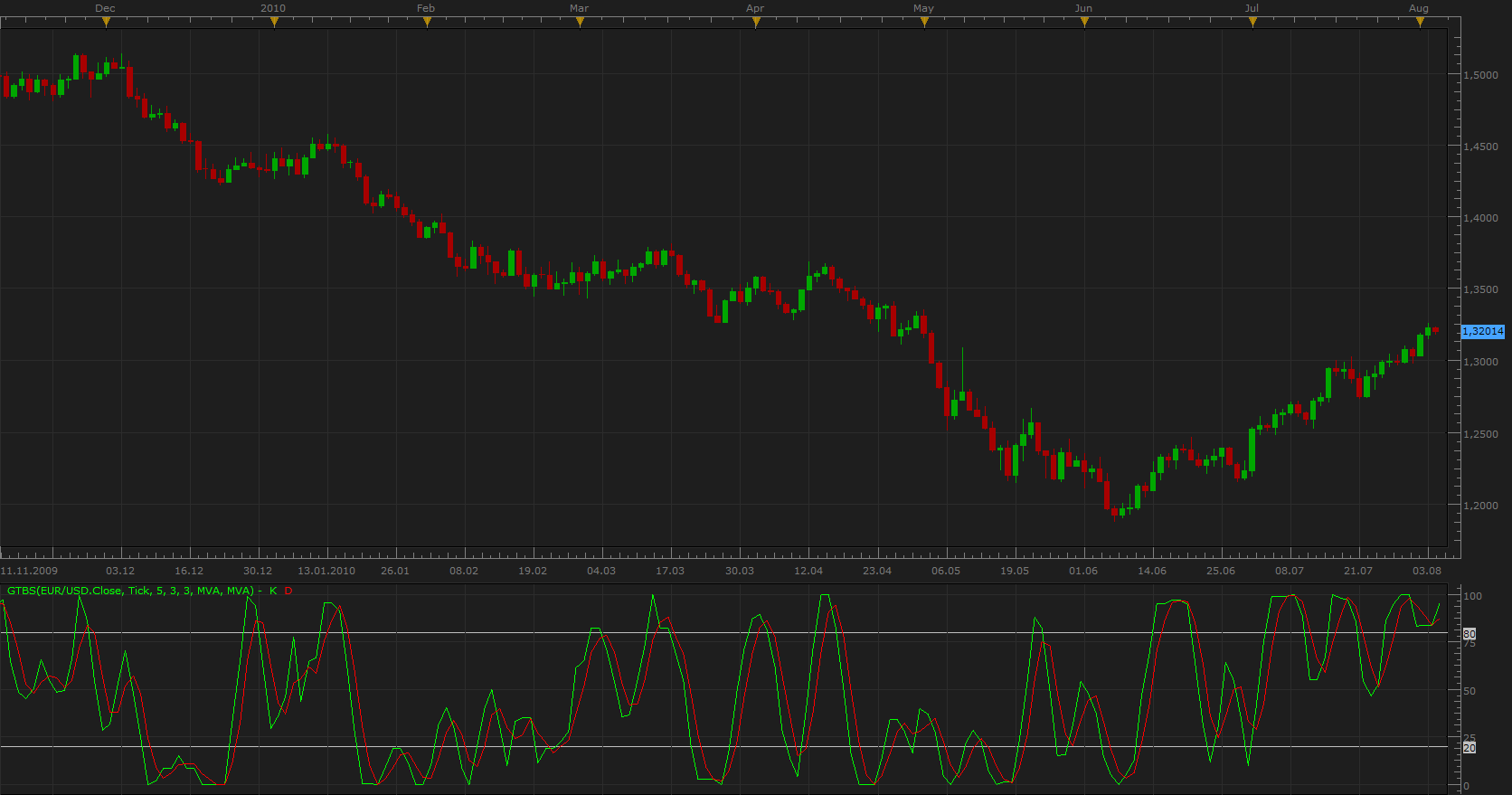Select the 01.06 date axis label
The height and width of the screenshot is (795, 1512).
point(1083,571)
